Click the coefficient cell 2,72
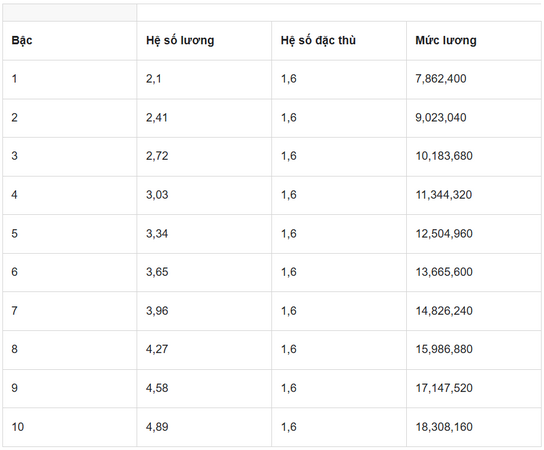 204,157
